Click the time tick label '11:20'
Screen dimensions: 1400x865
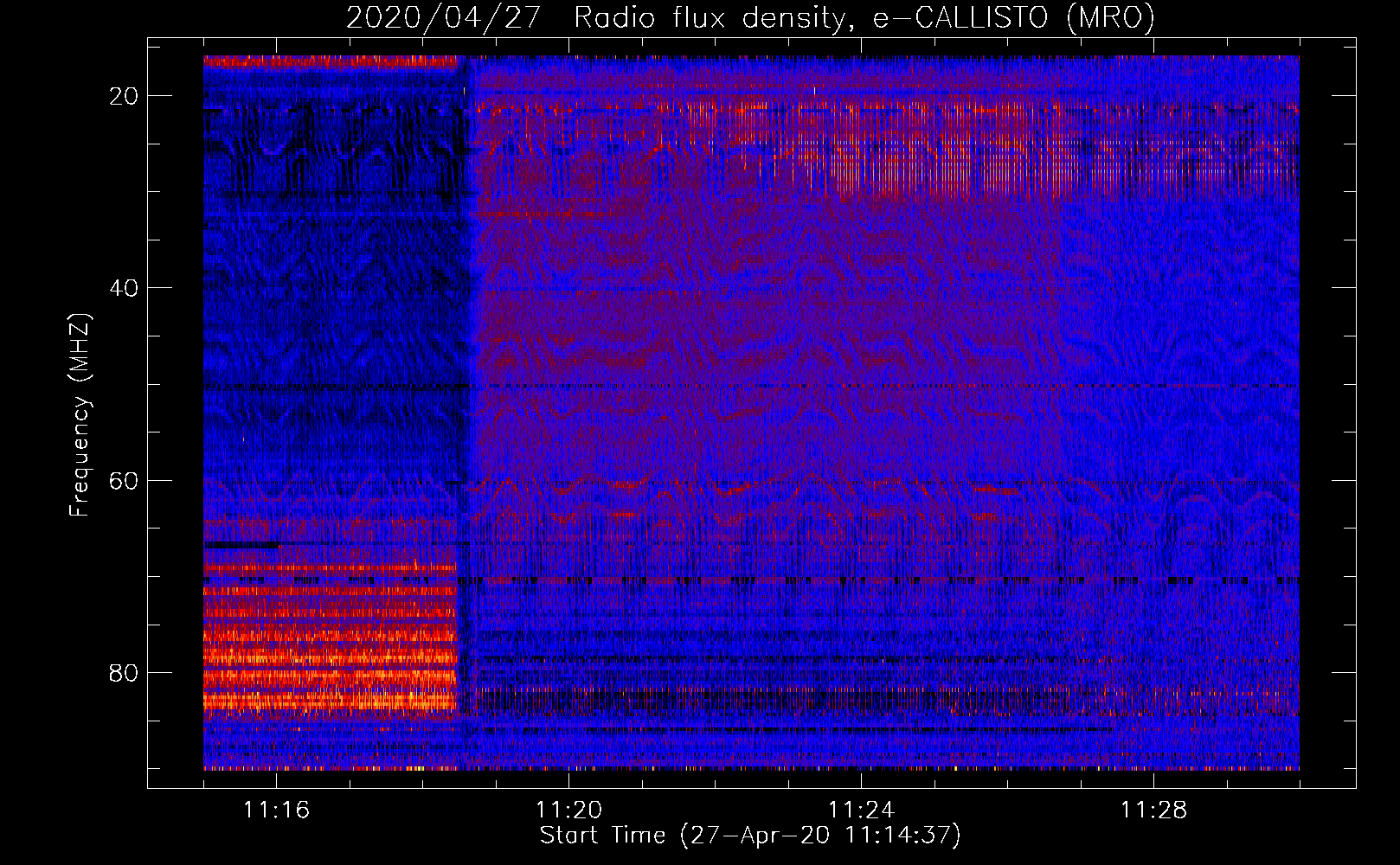click(568, 810)
